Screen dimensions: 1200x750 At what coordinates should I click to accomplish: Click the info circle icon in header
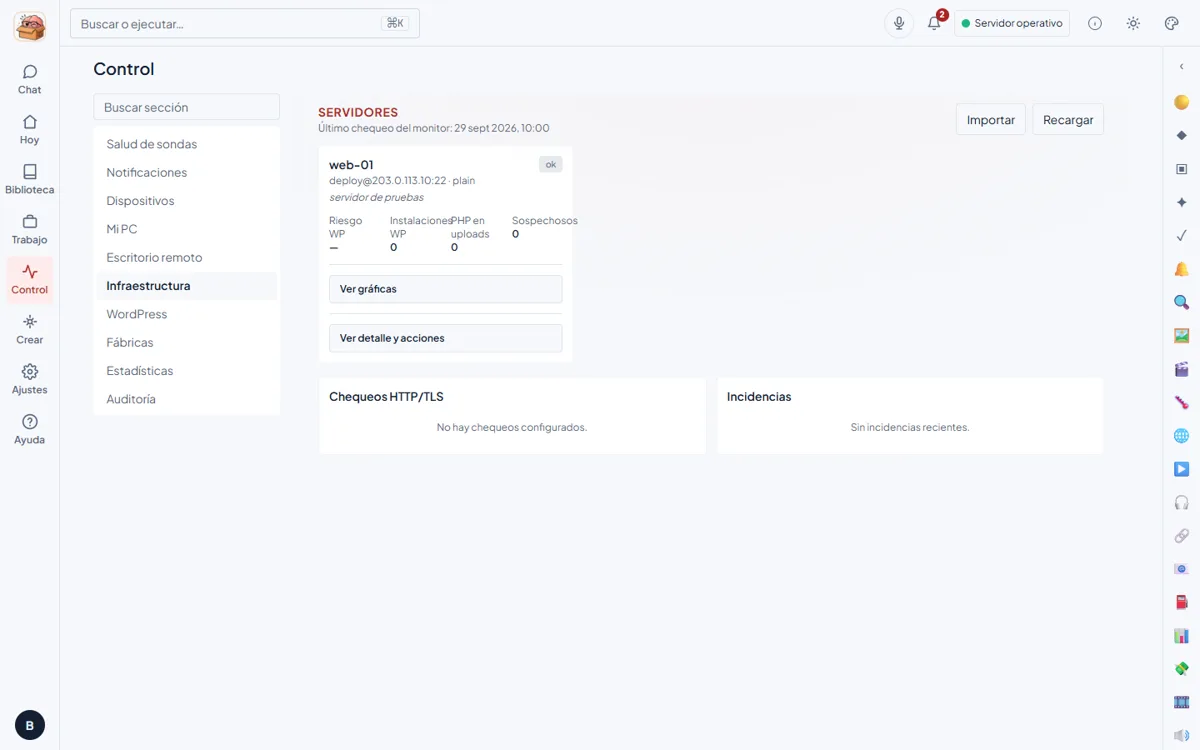pyautogui.click(x=1095, y=23)
